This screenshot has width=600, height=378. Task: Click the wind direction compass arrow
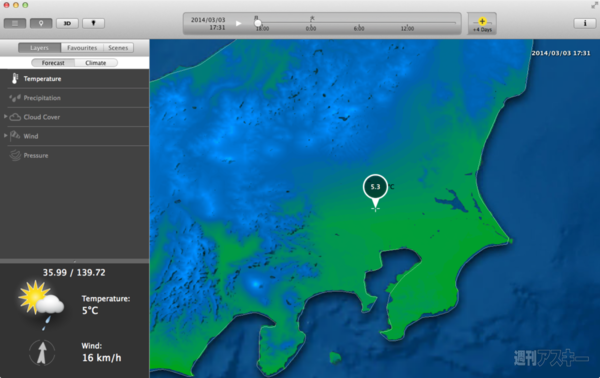tap(42, 352)
